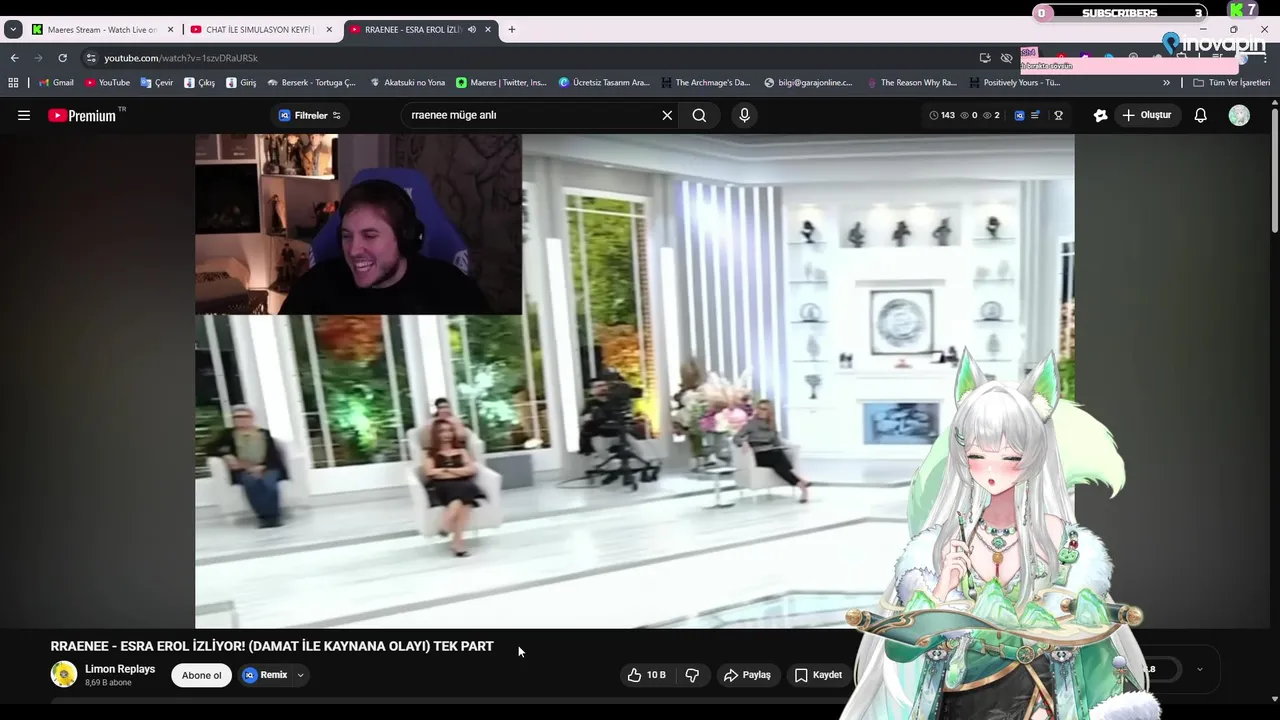Open bilgi@garajonline bookmark
Viewport: 1280px width, 720px height.
coord(808,83)
